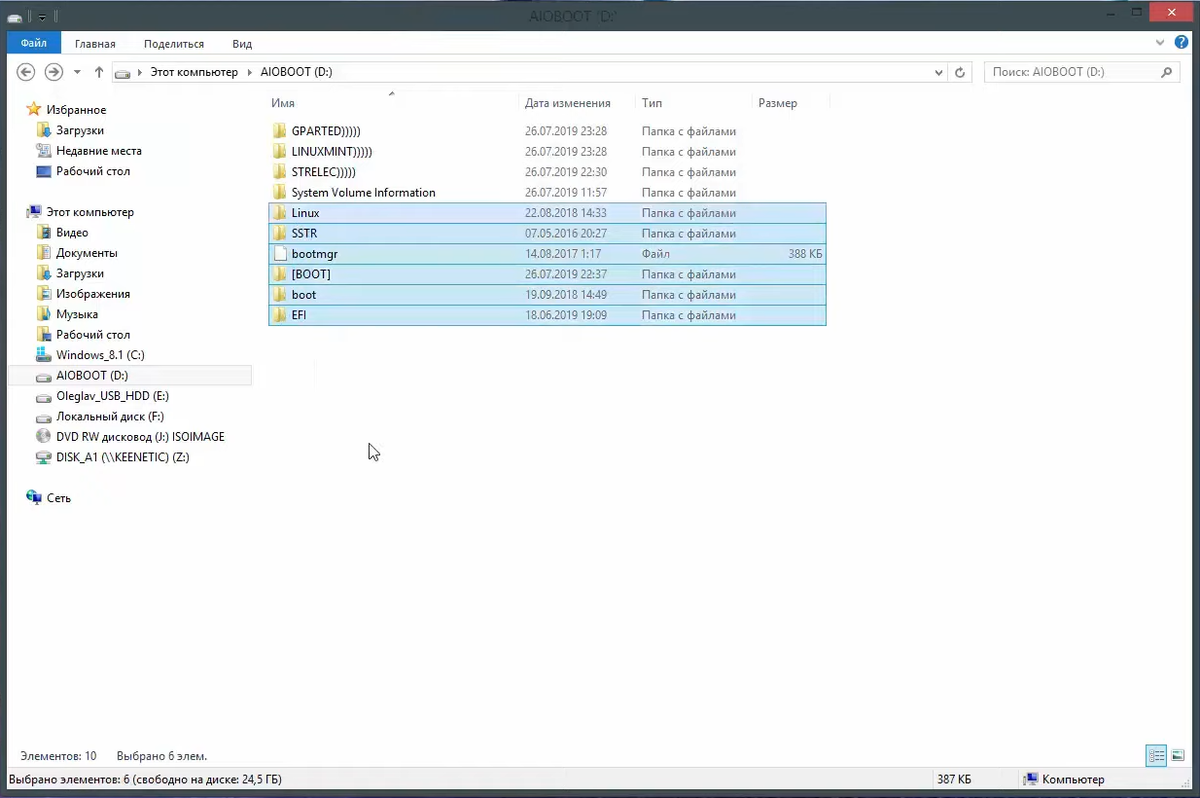
Task: Go up one folder level
Action: [x=99, y=72]
